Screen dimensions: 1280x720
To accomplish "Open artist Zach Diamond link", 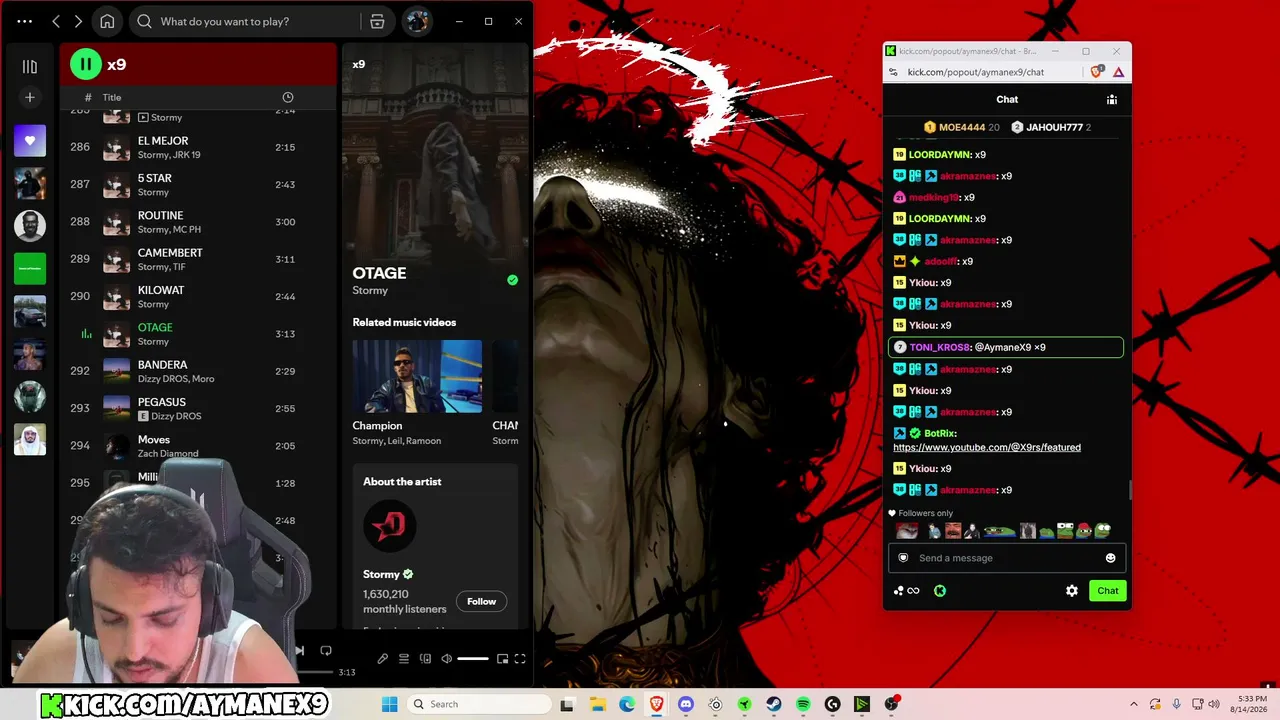I will click(168, 454).
